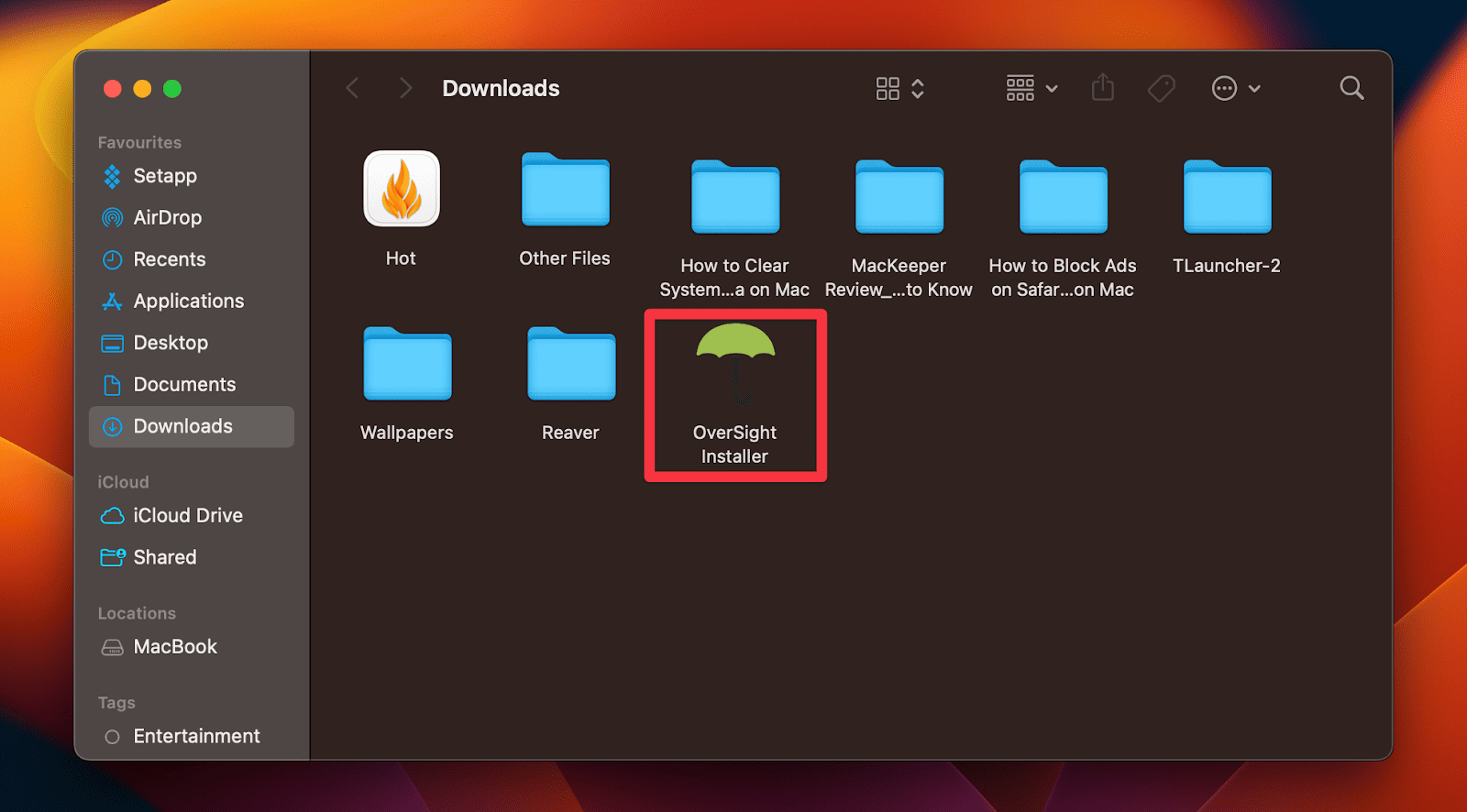1467x812 pixels.
Task: Click the Favourites section header
Action: click(139, 142)
